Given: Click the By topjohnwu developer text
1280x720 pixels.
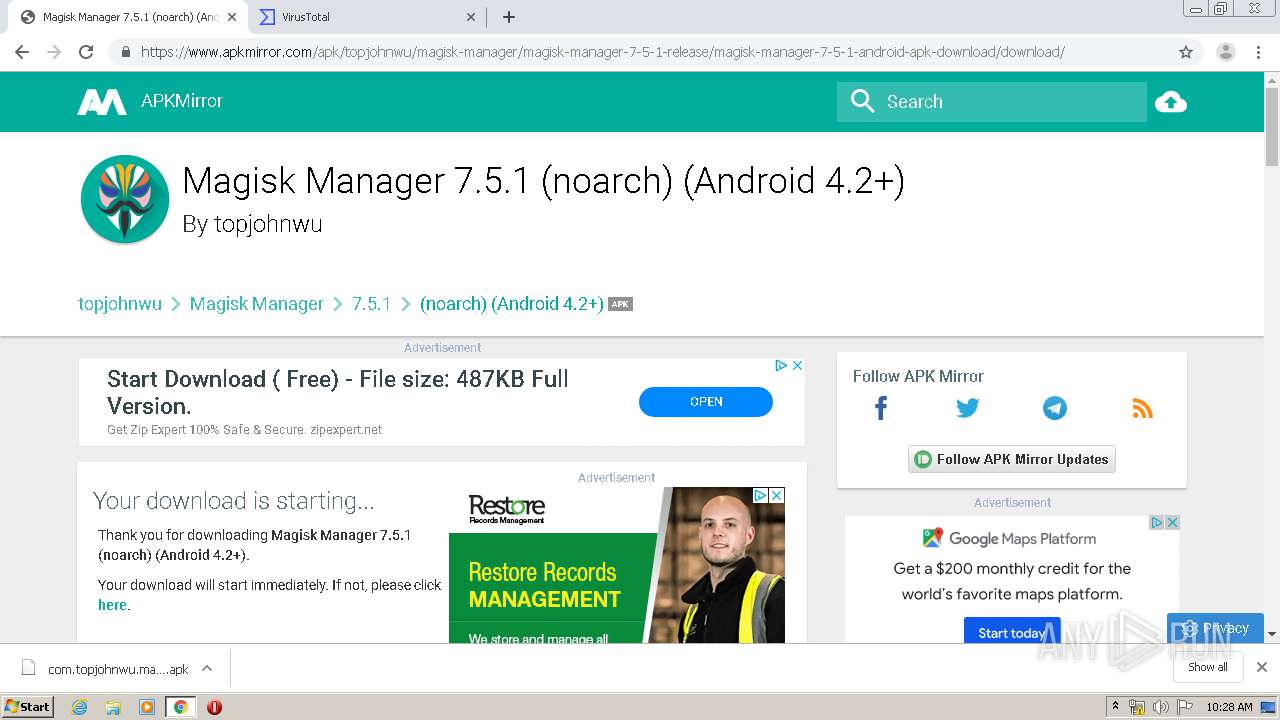Looking at the screenshot, I should click(x=253, y=224).
